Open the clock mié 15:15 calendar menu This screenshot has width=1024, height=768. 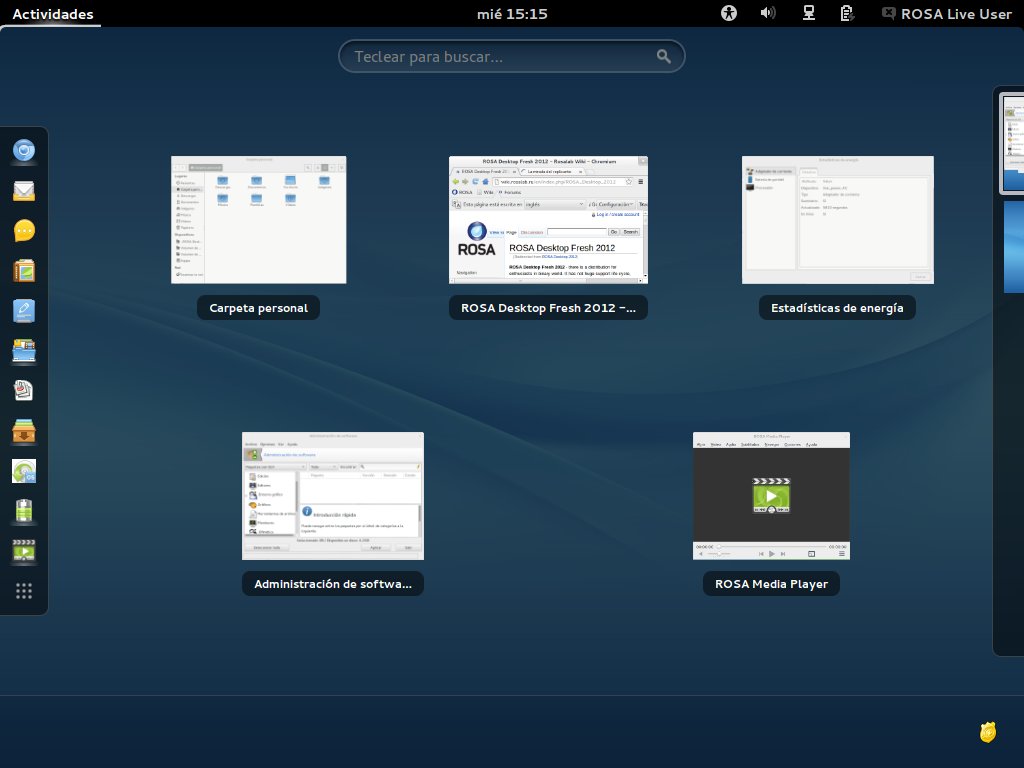512,14
